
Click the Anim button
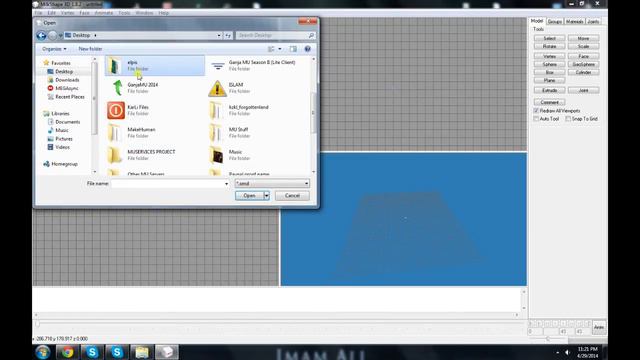pos(599,327)
